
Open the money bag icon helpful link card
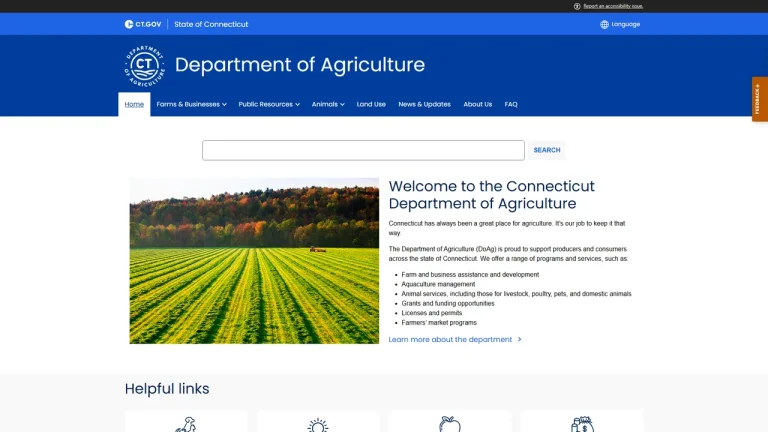click(x=582, y=422)
